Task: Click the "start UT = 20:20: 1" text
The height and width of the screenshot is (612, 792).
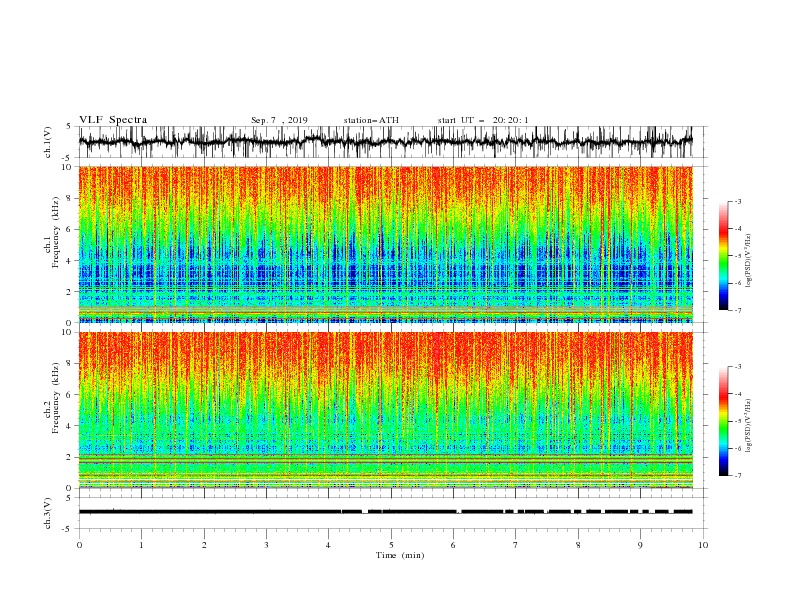Action: coord(483,120)
